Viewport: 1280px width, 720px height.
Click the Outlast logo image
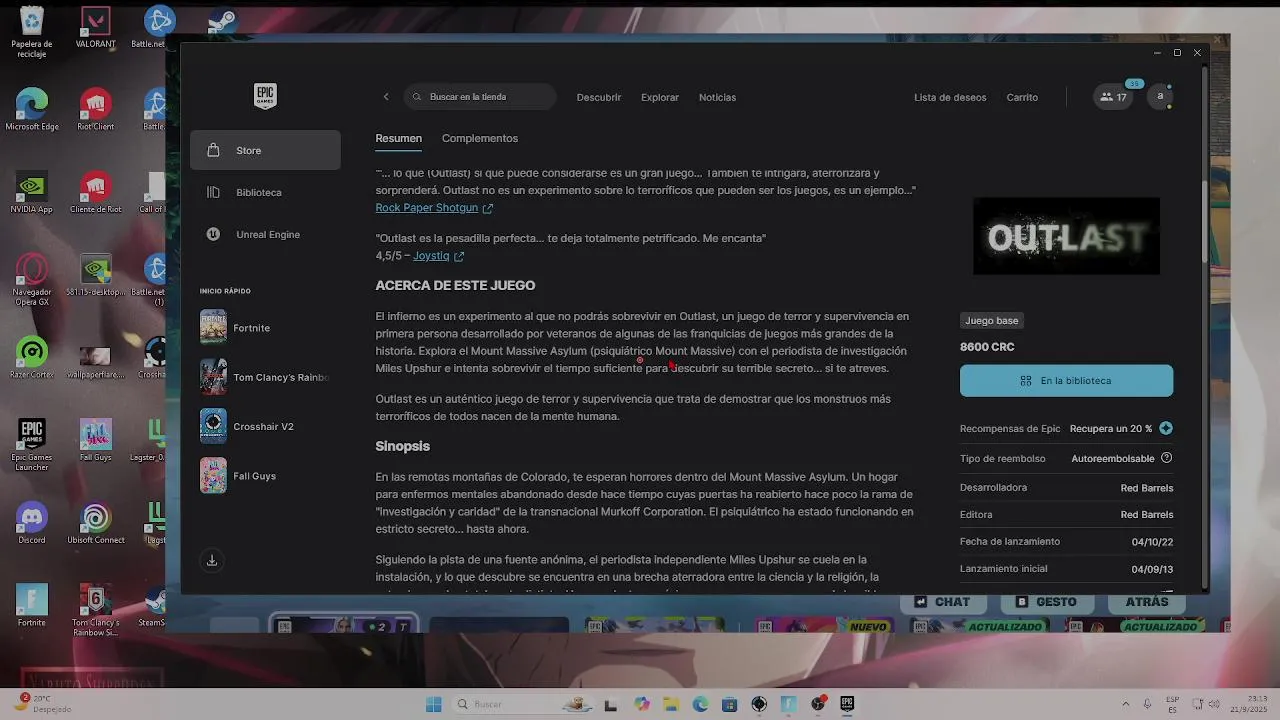[1066, 236]
